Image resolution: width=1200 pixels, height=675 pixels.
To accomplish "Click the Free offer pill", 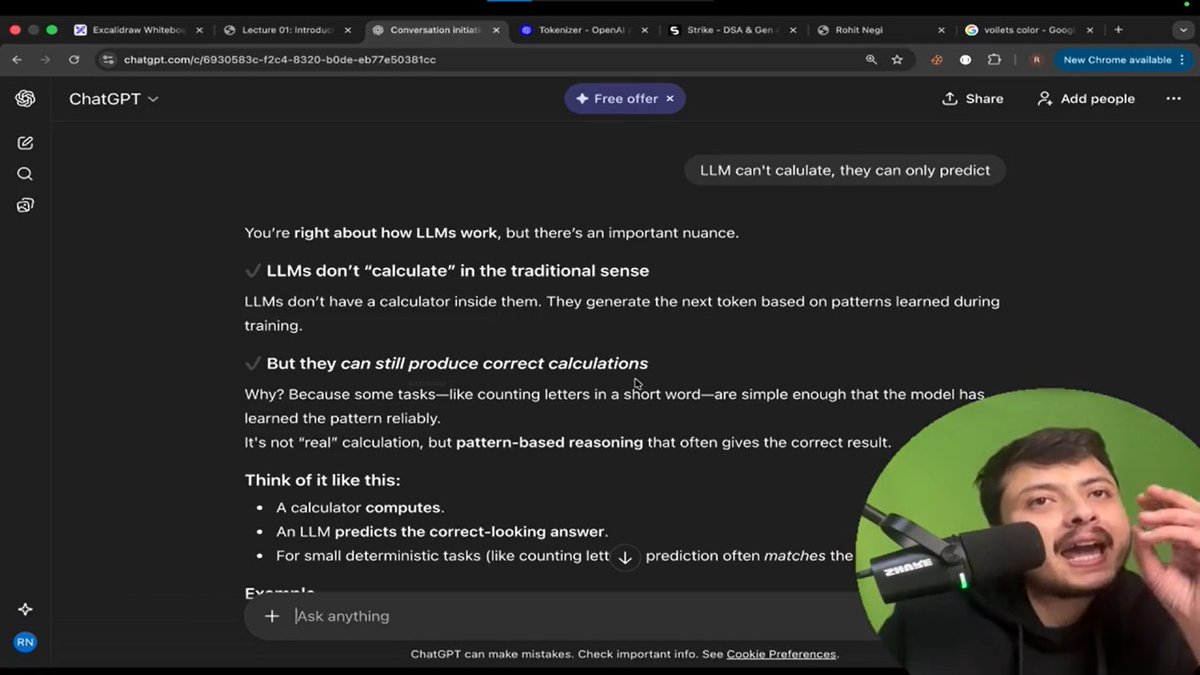I will pyautogui.click(x=624, y=99).
